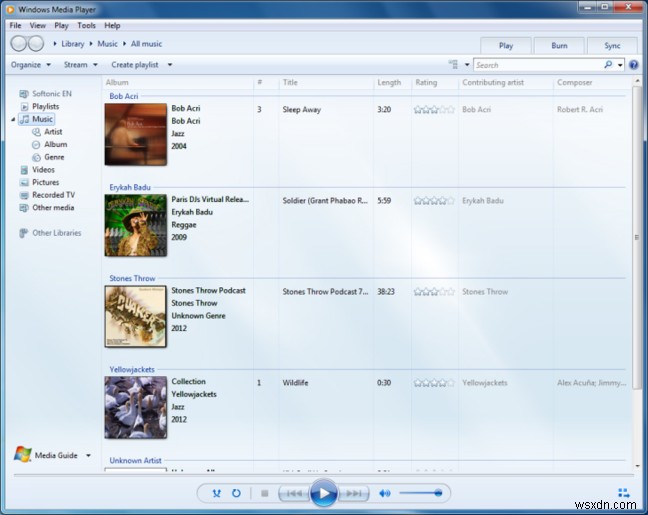The height and width of the screenshot is (515, 648).
Task: Sort by the Length column header
Action: 393,82
